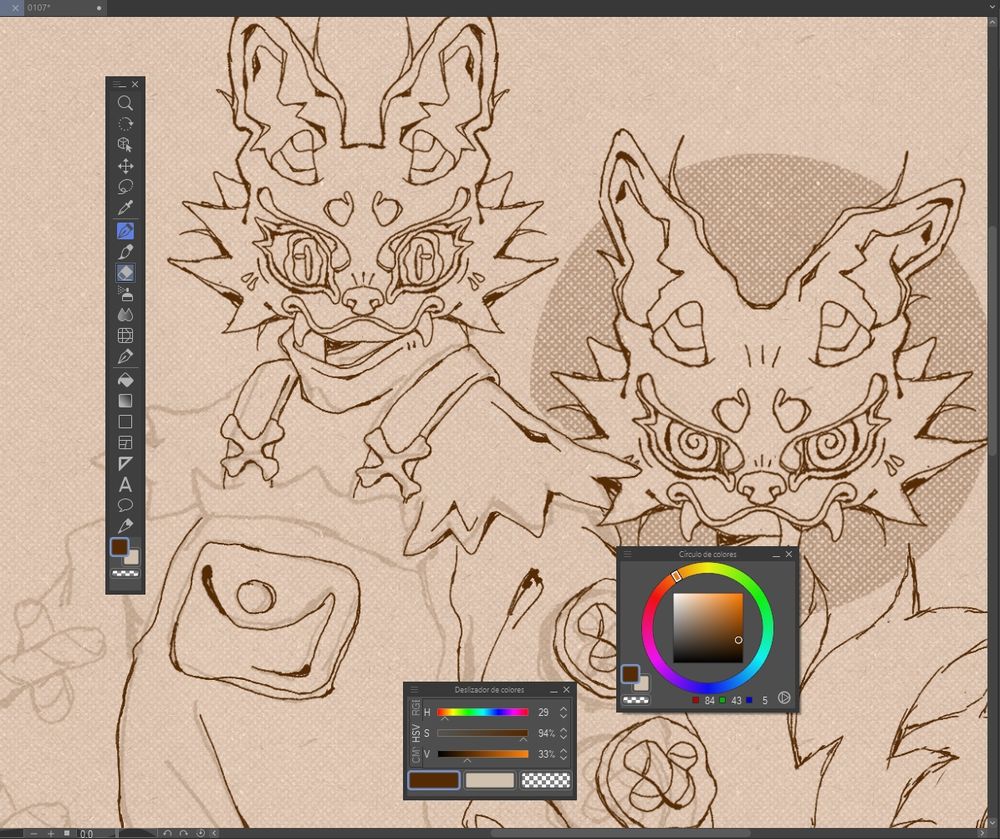This screenshot has height=839, width=1000.
Task: Increase V value with up arrow
Action: [x=564, y=750]
